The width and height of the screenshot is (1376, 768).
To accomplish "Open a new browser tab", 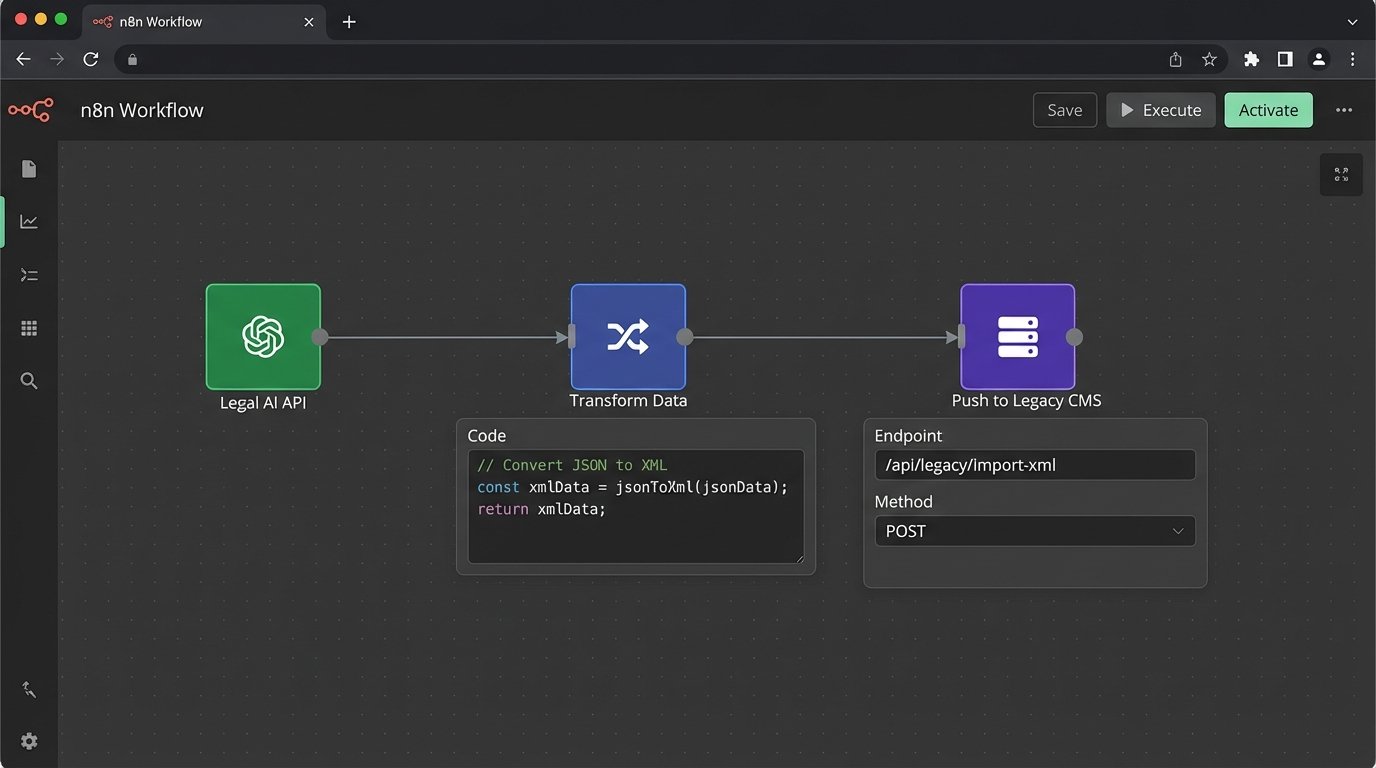I will [x=349, y=21].
